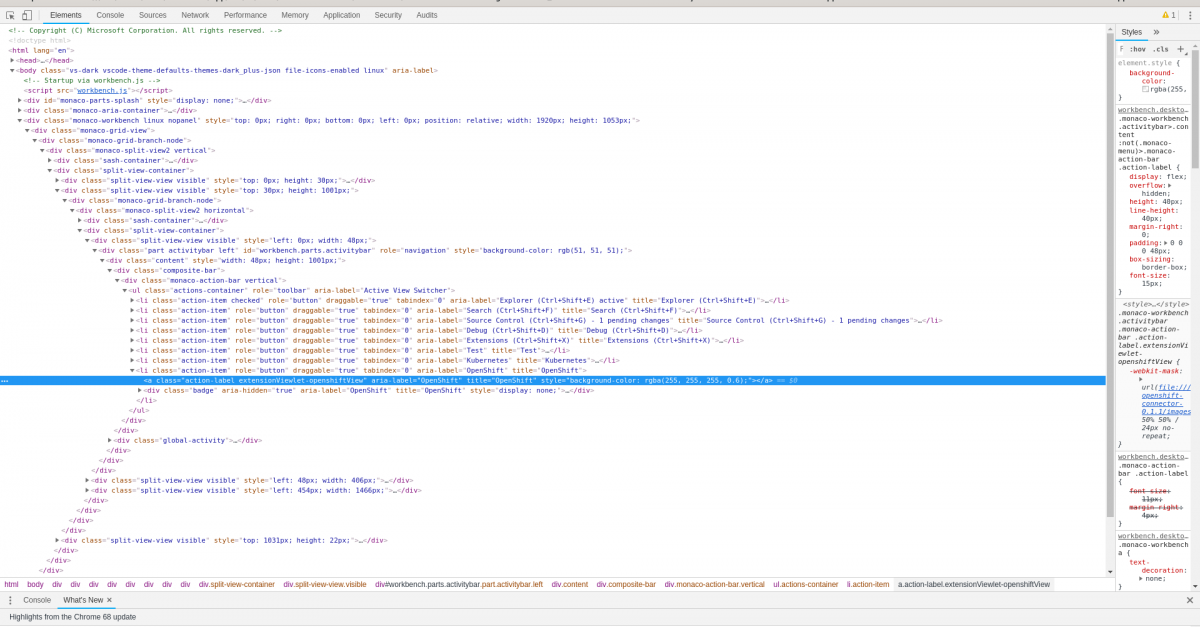
Task: Toggle the :hov element state panel
Action: (1137, 49)
